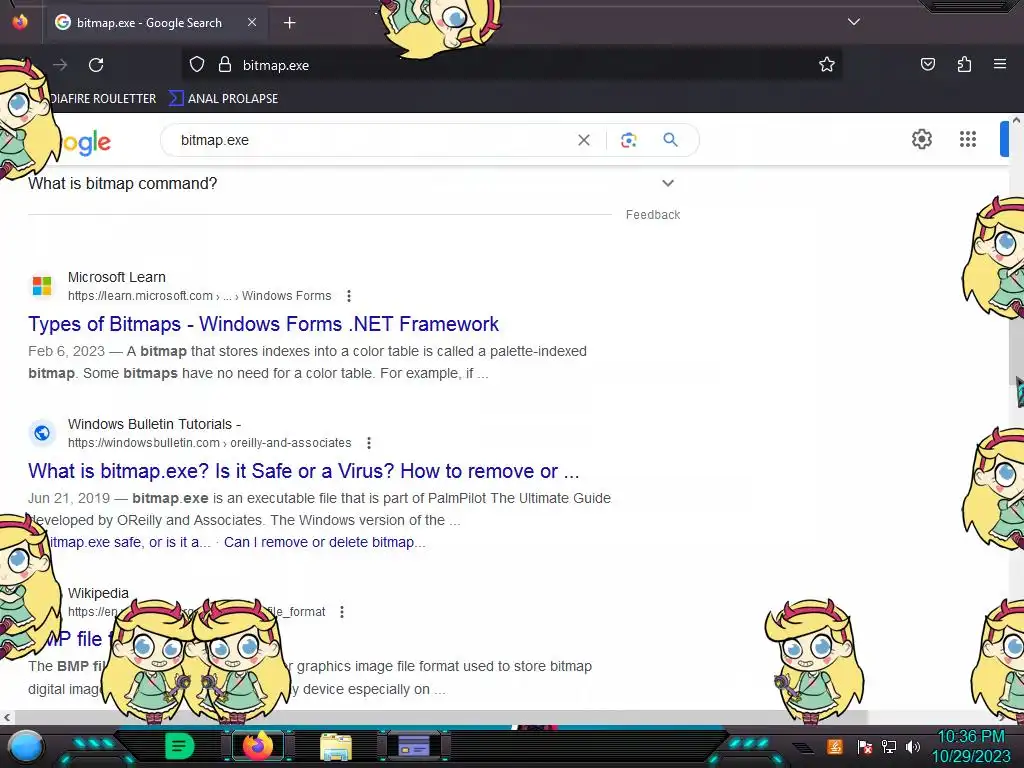Open the Firefox hamburger menu
Image resolution: width=1024 pixels, height=768 pixels.
coord(1000,64)
